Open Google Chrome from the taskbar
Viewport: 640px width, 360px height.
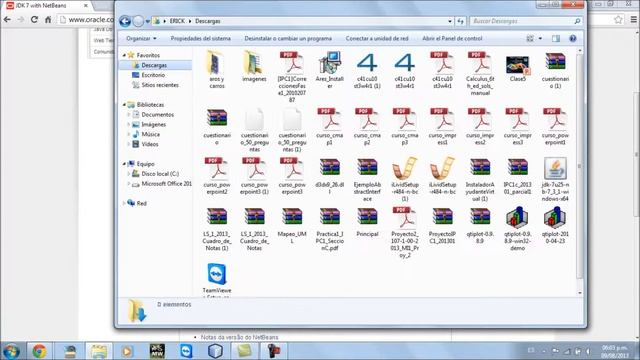[x=39, y=351]
